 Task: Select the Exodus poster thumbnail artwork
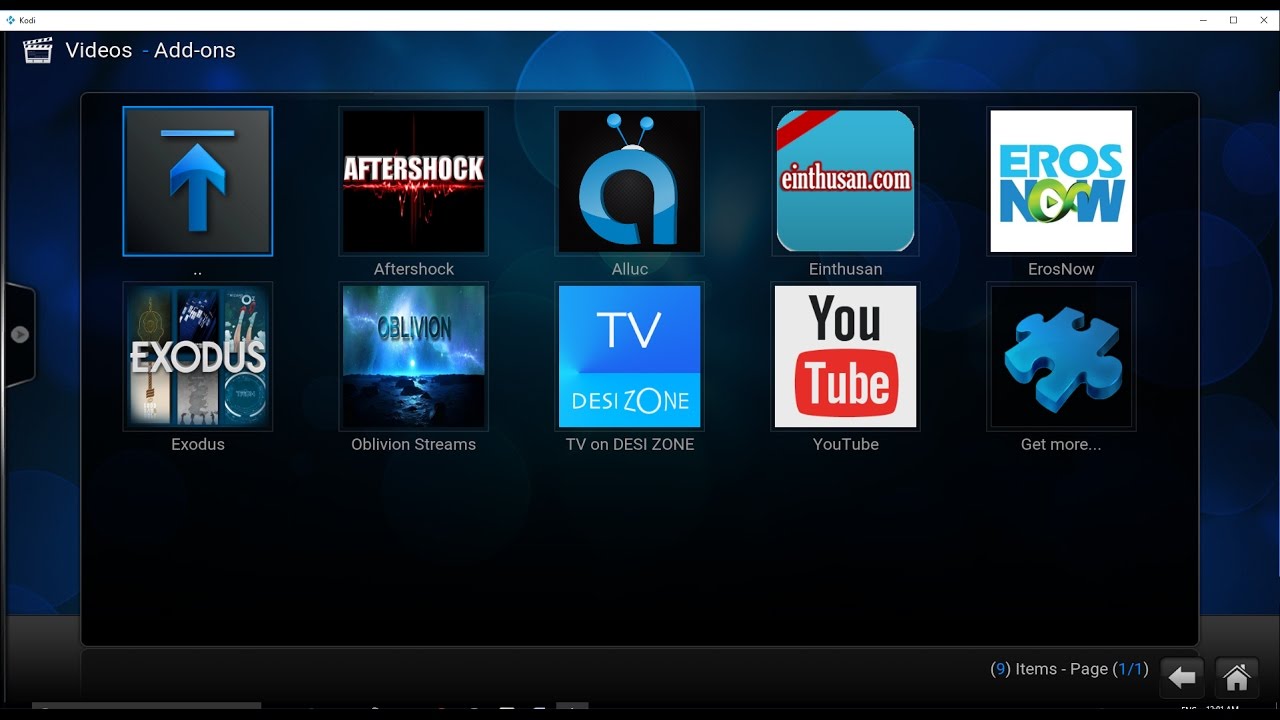tap(197, 356)
